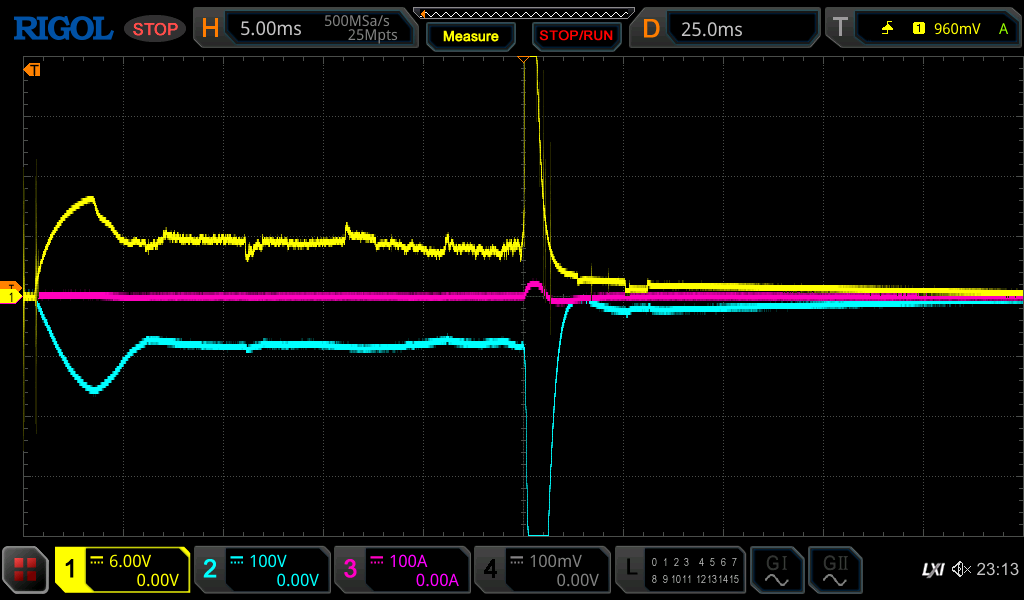Toggle channel 1 with 6.00V scale
The width and height of the screenshot is (1024, 600).
tap(122, 570)
